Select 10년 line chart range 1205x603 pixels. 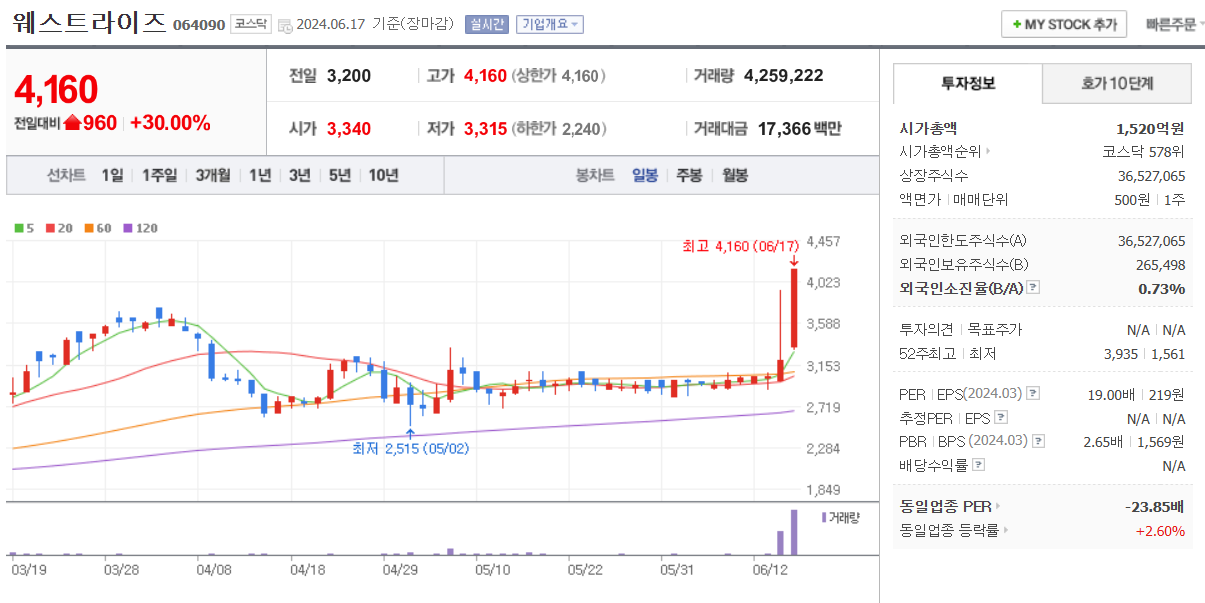pos(383,175)
